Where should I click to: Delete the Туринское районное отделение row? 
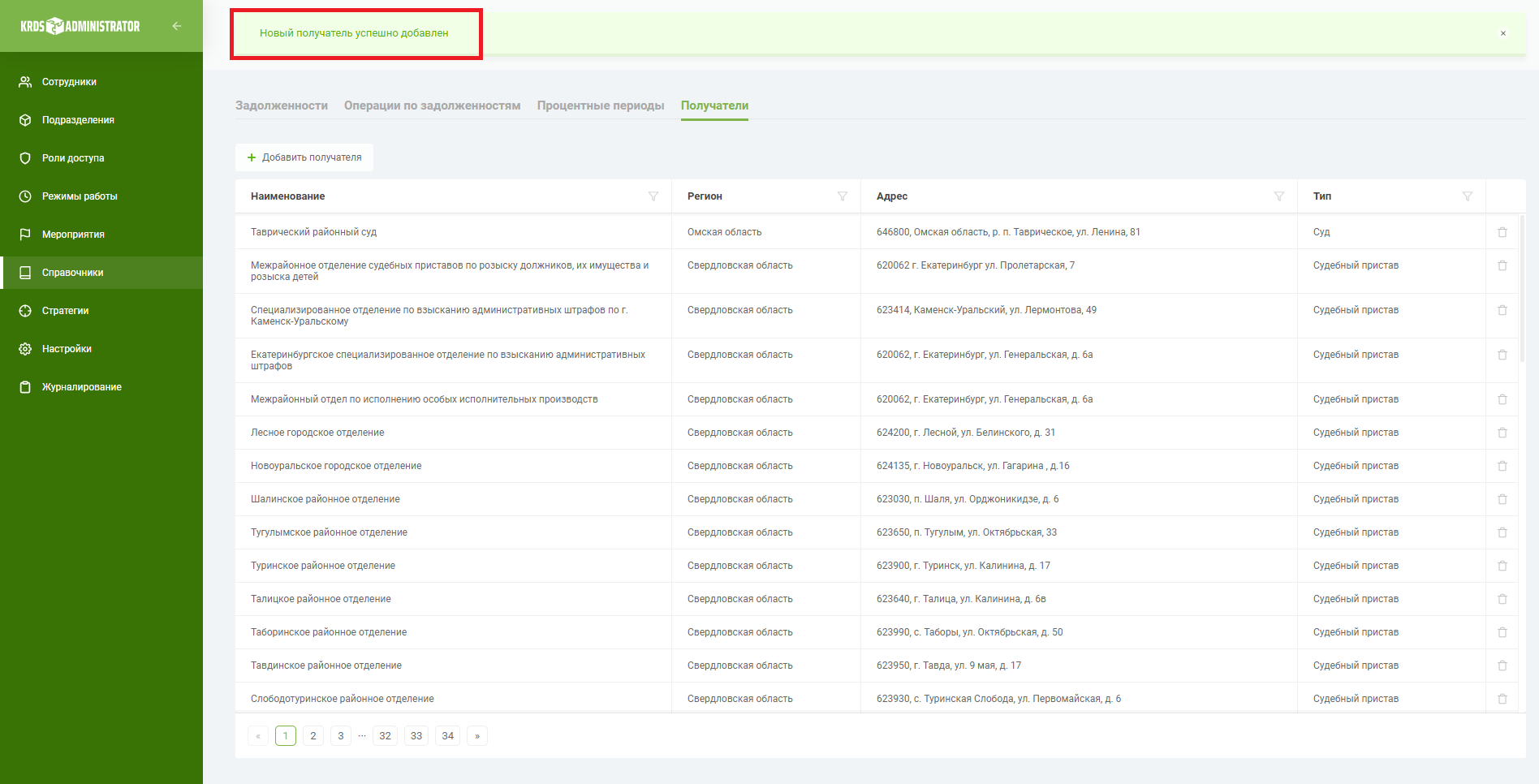click(1502, 566)
